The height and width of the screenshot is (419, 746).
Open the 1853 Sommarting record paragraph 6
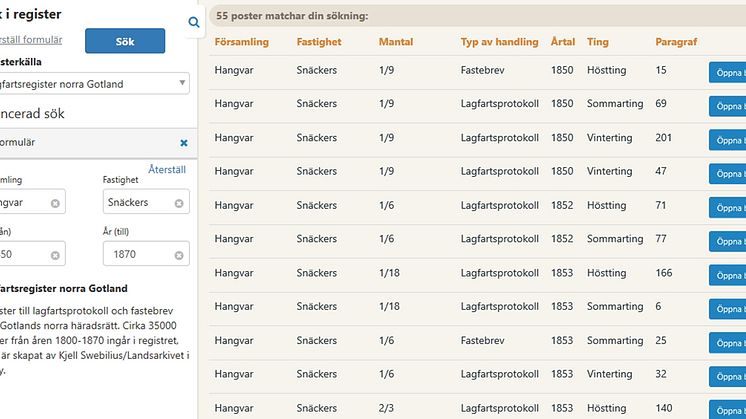click(727, 309)
